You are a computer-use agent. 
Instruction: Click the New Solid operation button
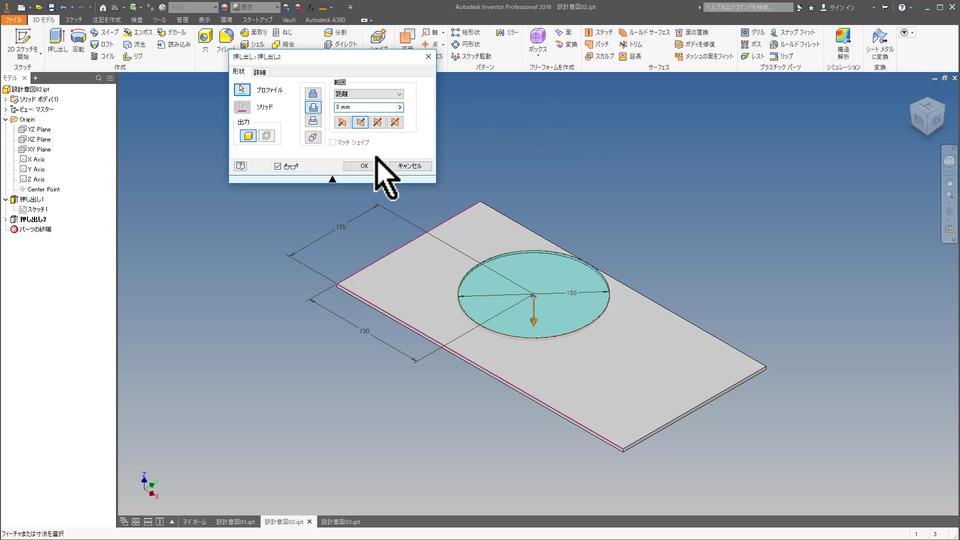[x=313, y=137]
